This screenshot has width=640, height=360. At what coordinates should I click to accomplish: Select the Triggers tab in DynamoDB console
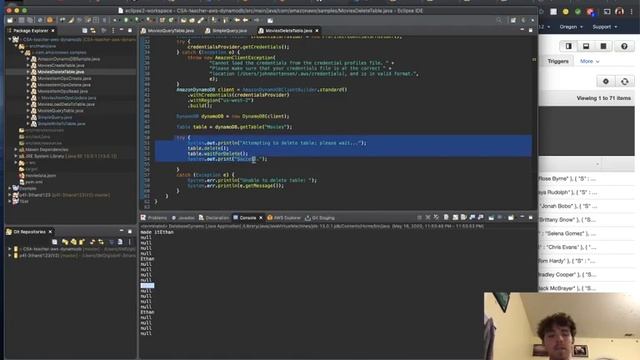pos(558,61)
